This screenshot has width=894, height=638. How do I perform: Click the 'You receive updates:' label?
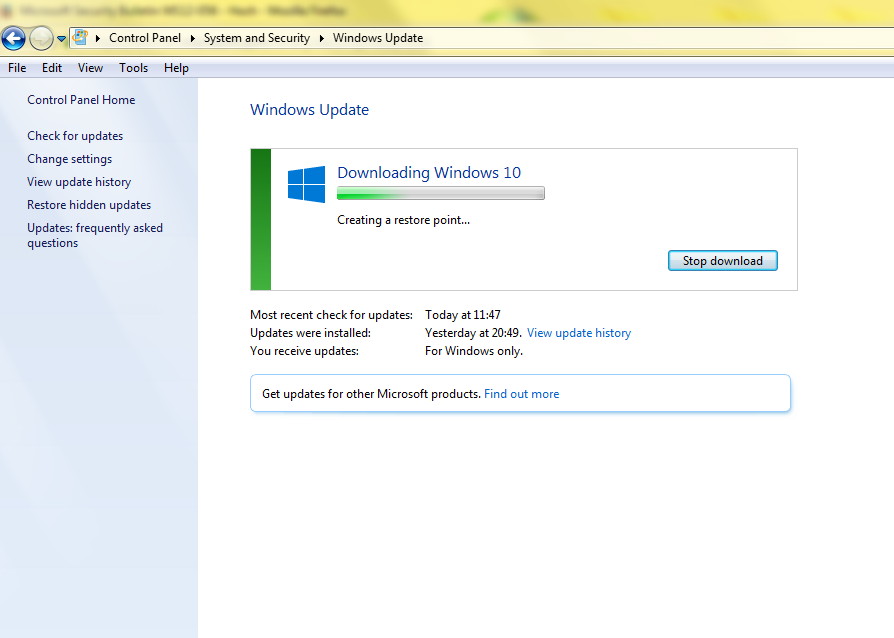coord(304,351)
